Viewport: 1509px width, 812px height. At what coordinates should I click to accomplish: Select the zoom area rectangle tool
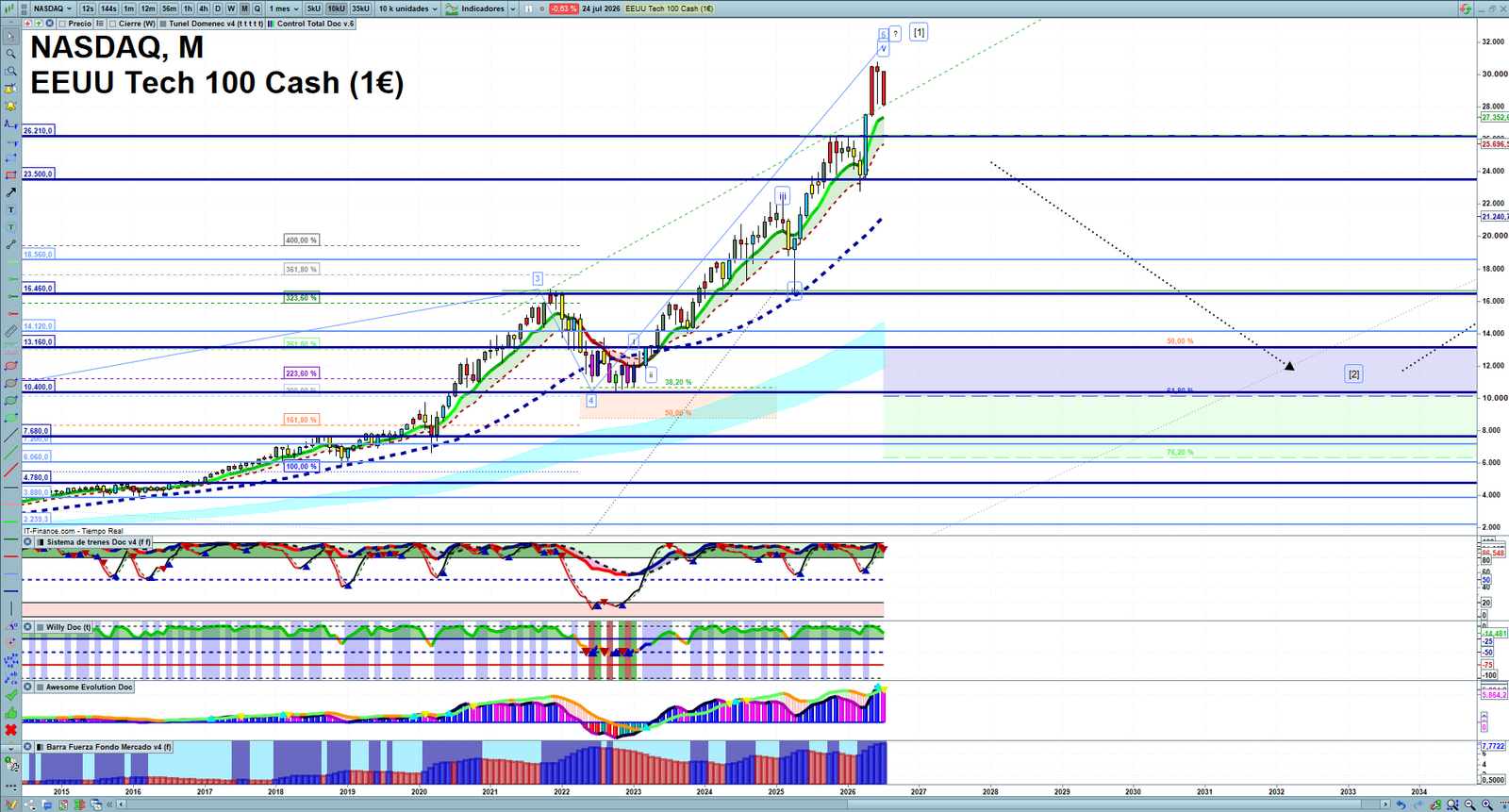point(11,71)
